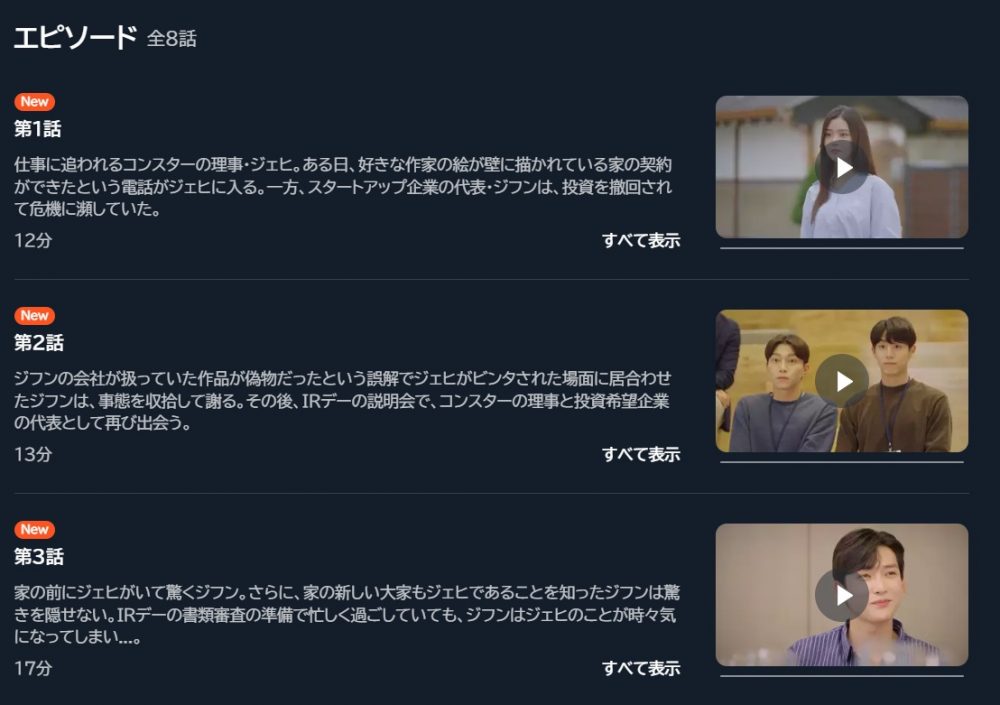1000x705 pixels.
Task: Click the progress bar under episode 1 thumbnail
Action: coord(842,248)
